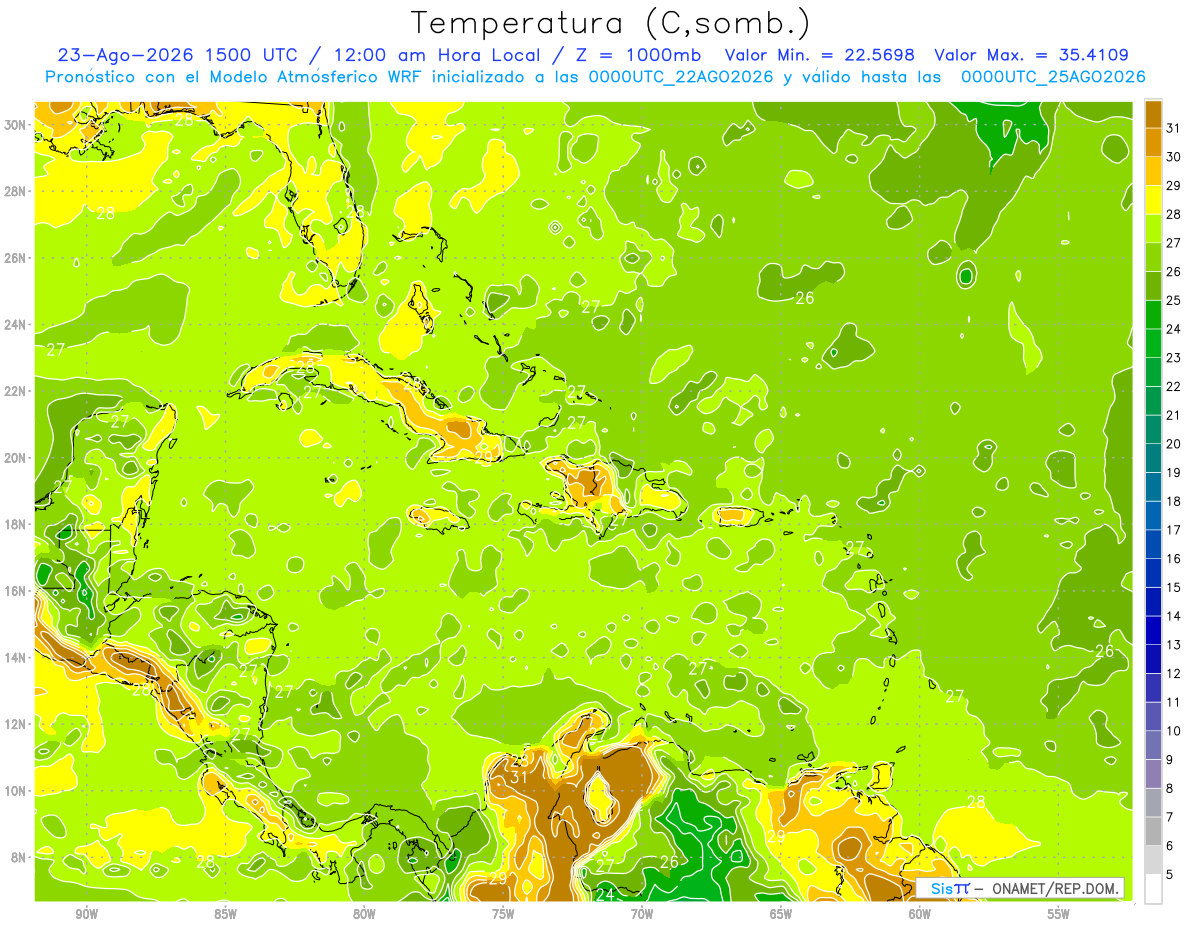
Task: Click the 10N latitude label
Action: point(16,791)
